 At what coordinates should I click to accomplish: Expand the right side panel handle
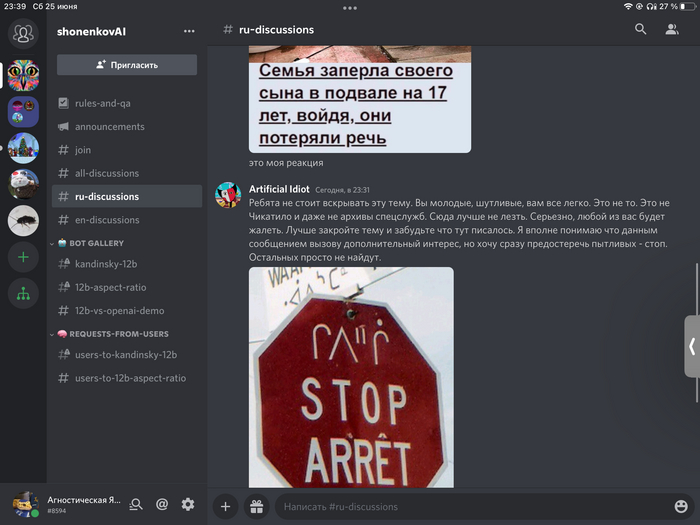click(x=691, y=346)
